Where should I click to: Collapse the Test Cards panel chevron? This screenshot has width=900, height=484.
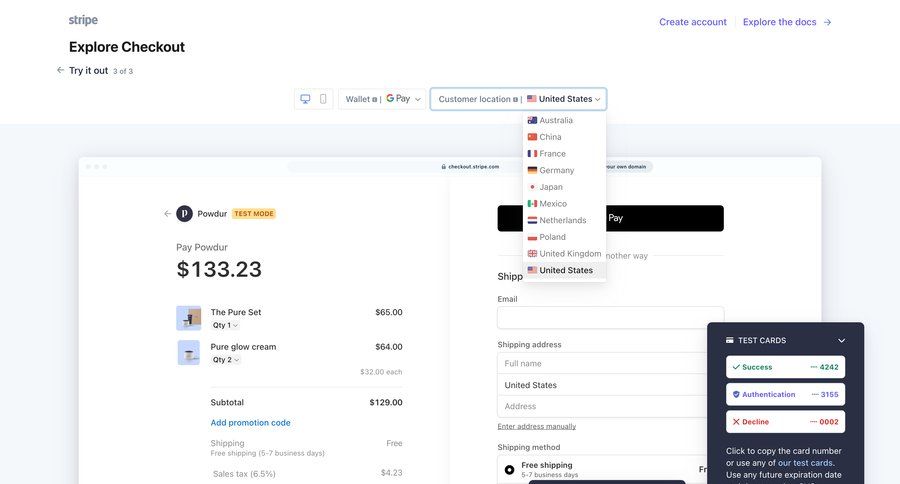point(841,340)
